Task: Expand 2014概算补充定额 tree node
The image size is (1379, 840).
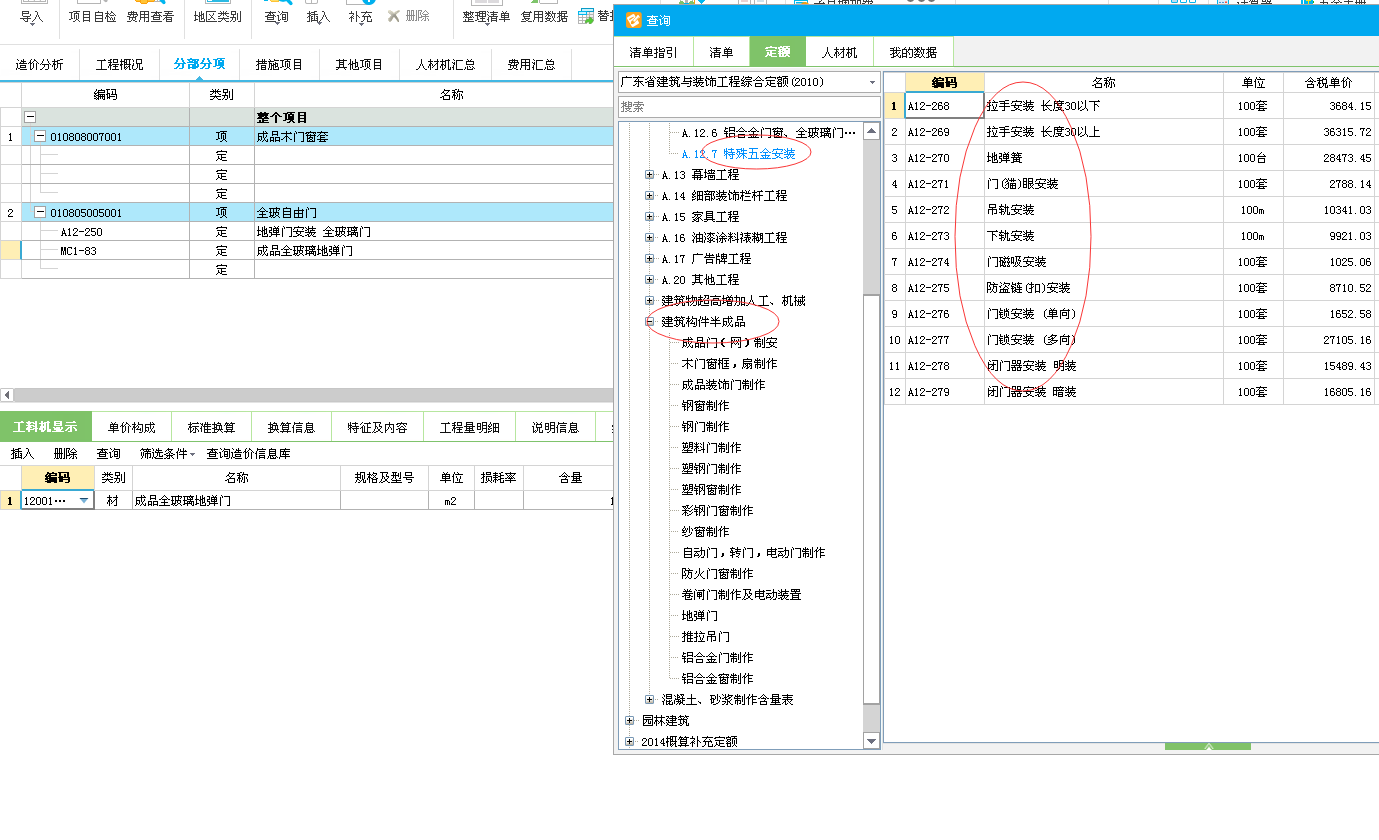Action: click(x=630, y=741)
